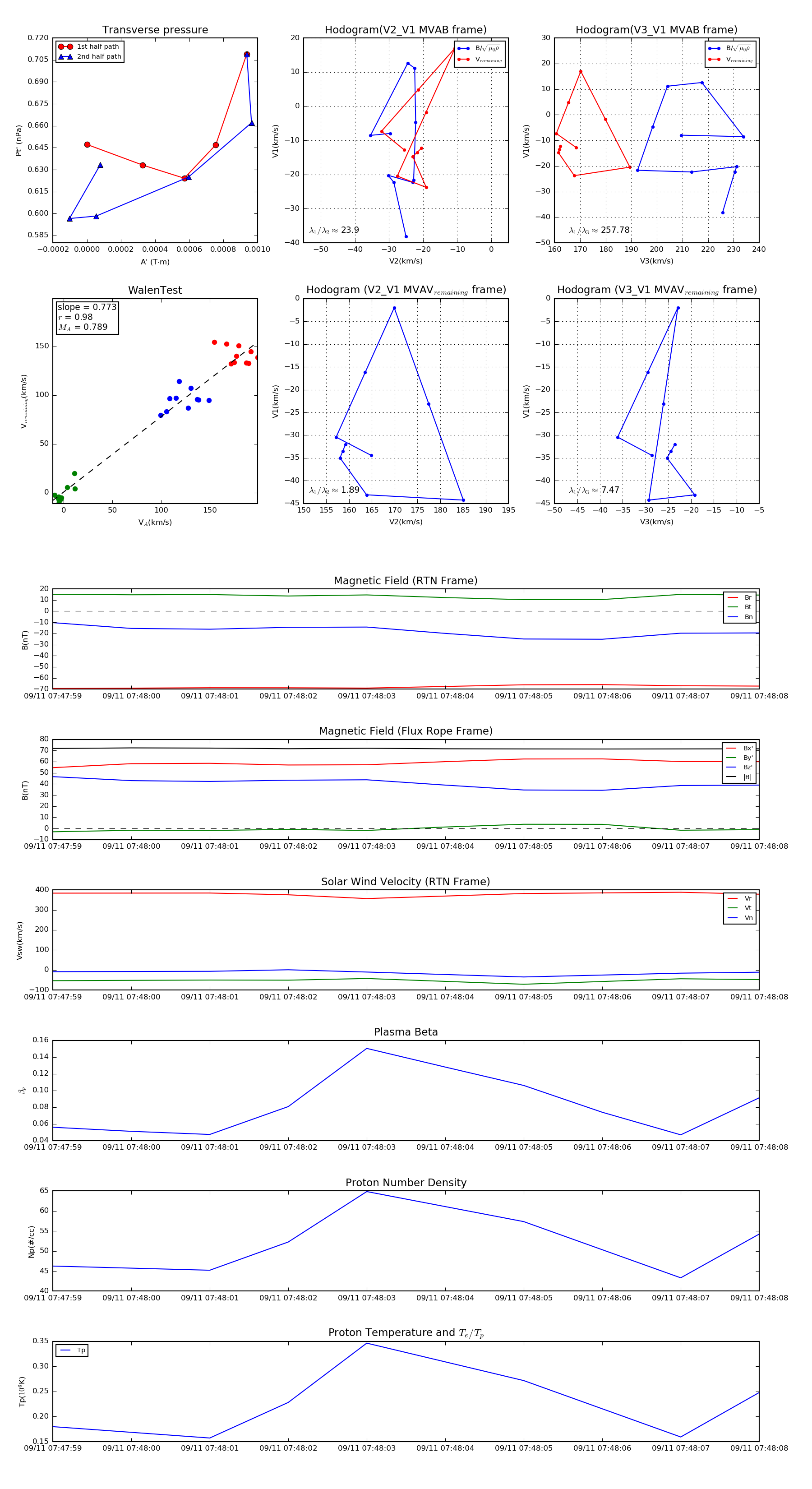Click the "Tp(10^6K)" y-axis label
The width and height of the screenshot is (812, 1489).
(22, 1392)
